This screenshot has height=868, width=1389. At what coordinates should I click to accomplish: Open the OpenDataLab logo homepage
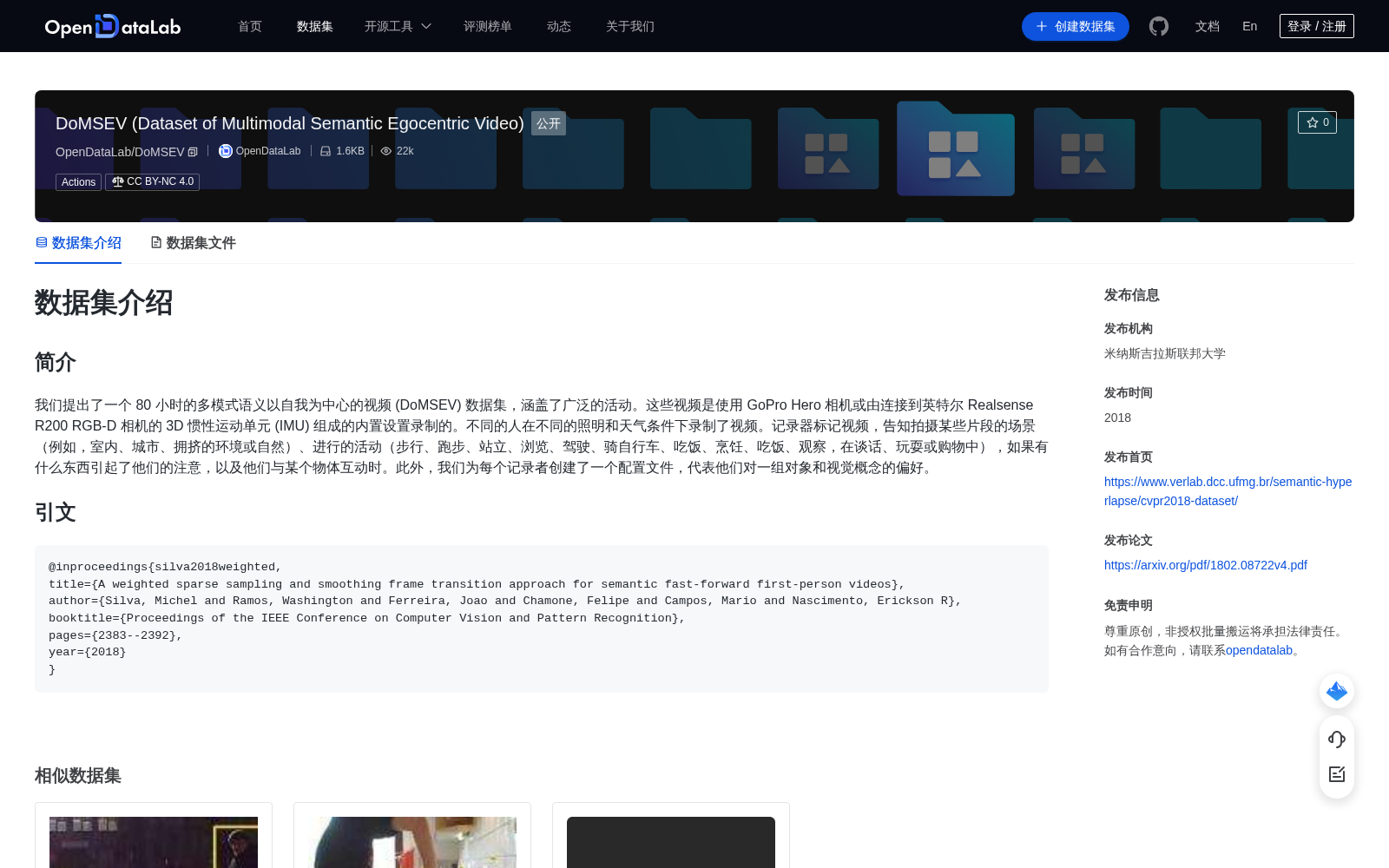113,27
